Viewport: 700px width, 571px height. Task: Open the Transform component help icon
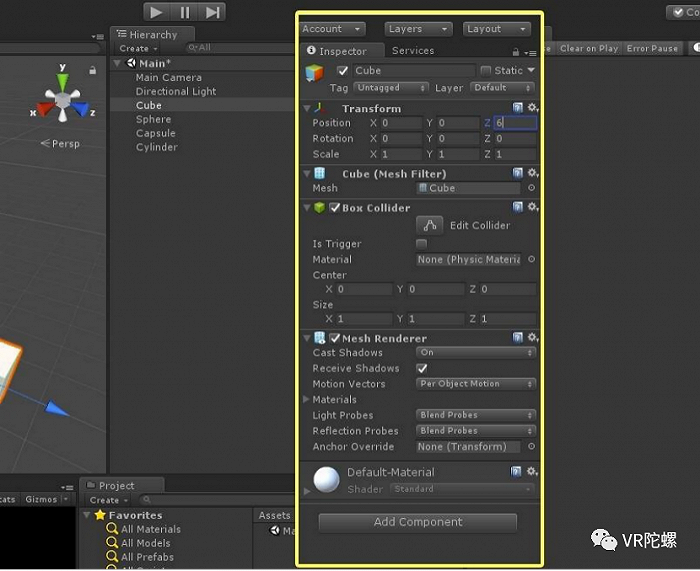pyautogui.click(x=517, y=108)
